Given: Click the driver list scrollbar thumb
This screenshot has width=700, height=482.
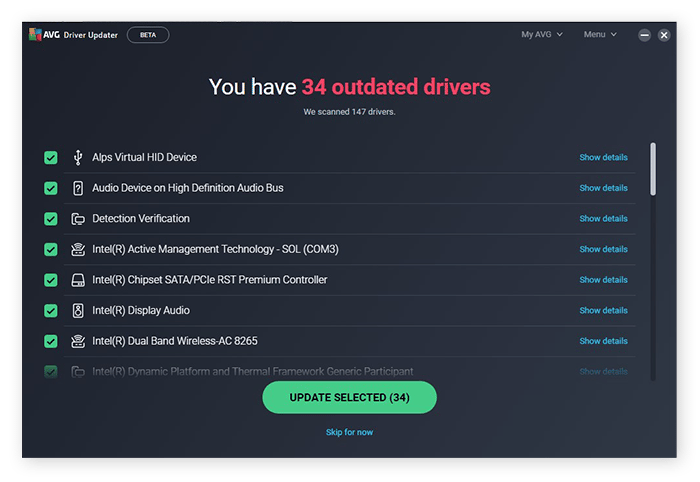Looking at the screenshot, I should (x=653, y=169).
